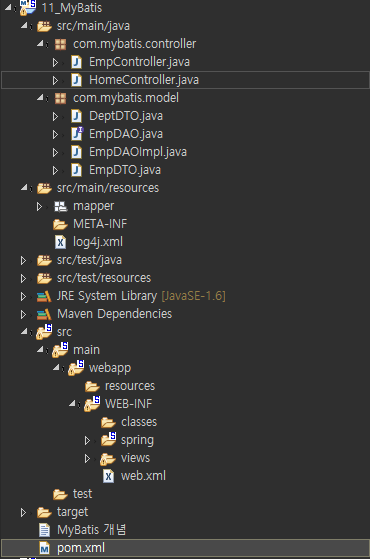This screenshot has width=370, height=559.
Task: Expand the src/test/java folder
Action: pyautogui.click(x=23, y=260)
